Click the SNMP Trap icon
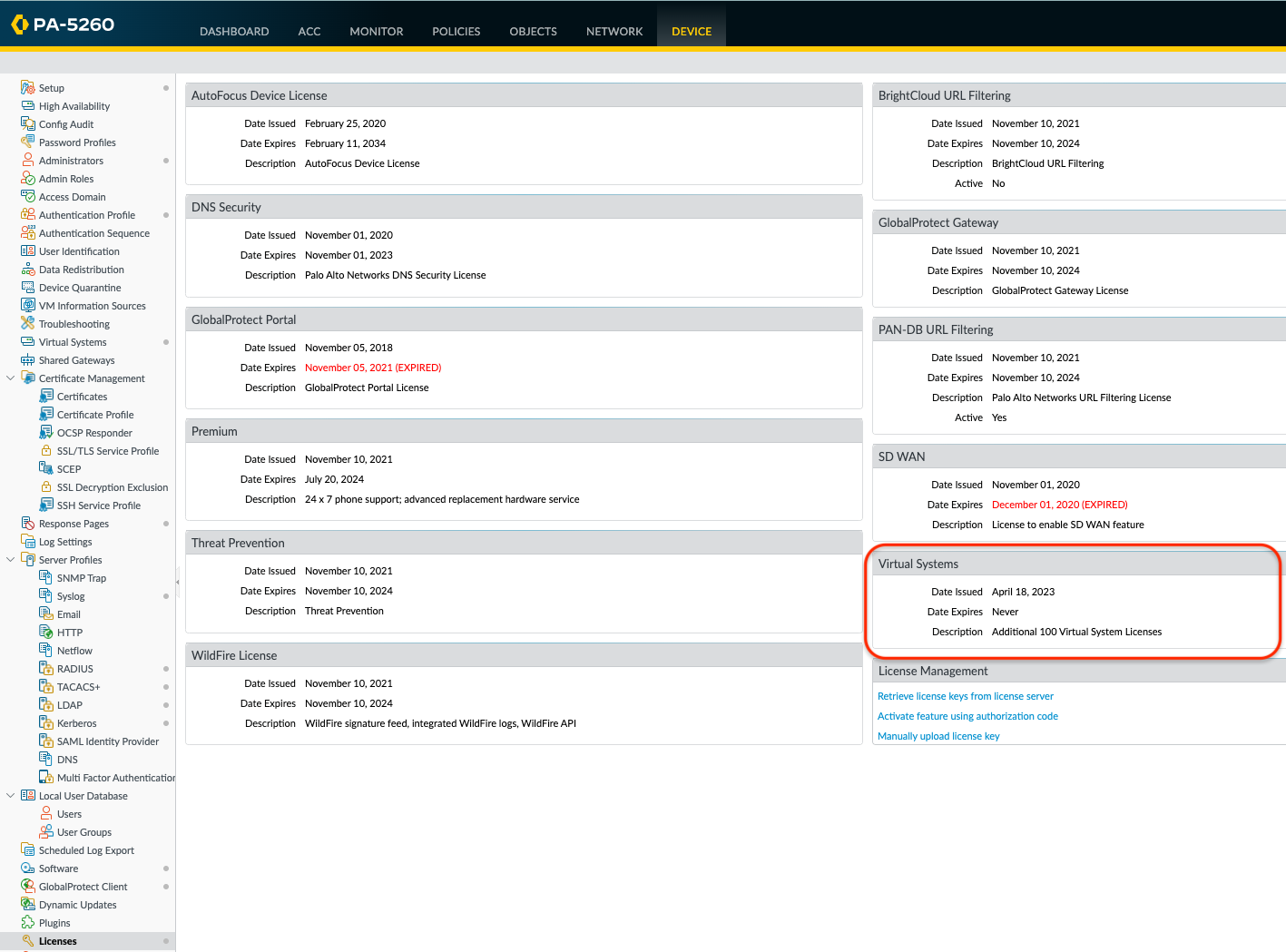 click(x=46, y=578)
